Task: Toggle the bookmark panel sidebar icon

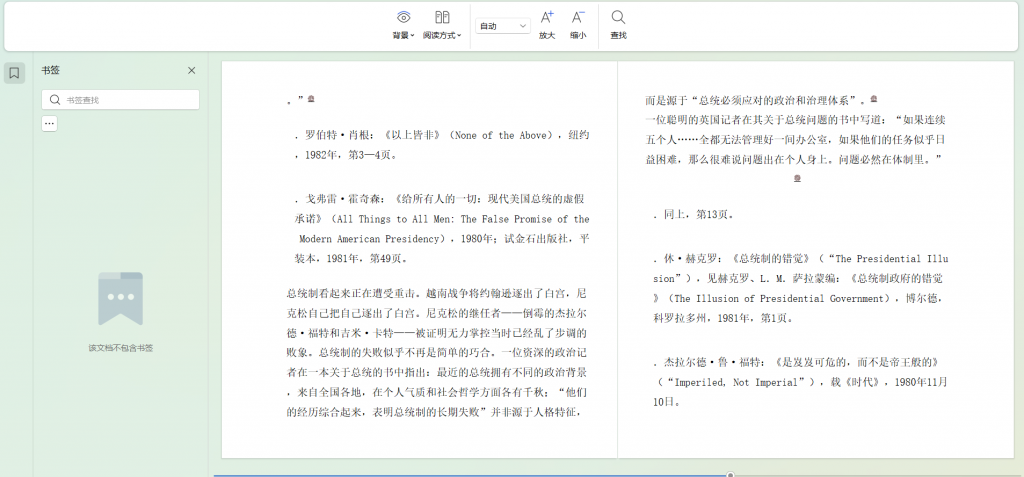Action: pos(14,73)
